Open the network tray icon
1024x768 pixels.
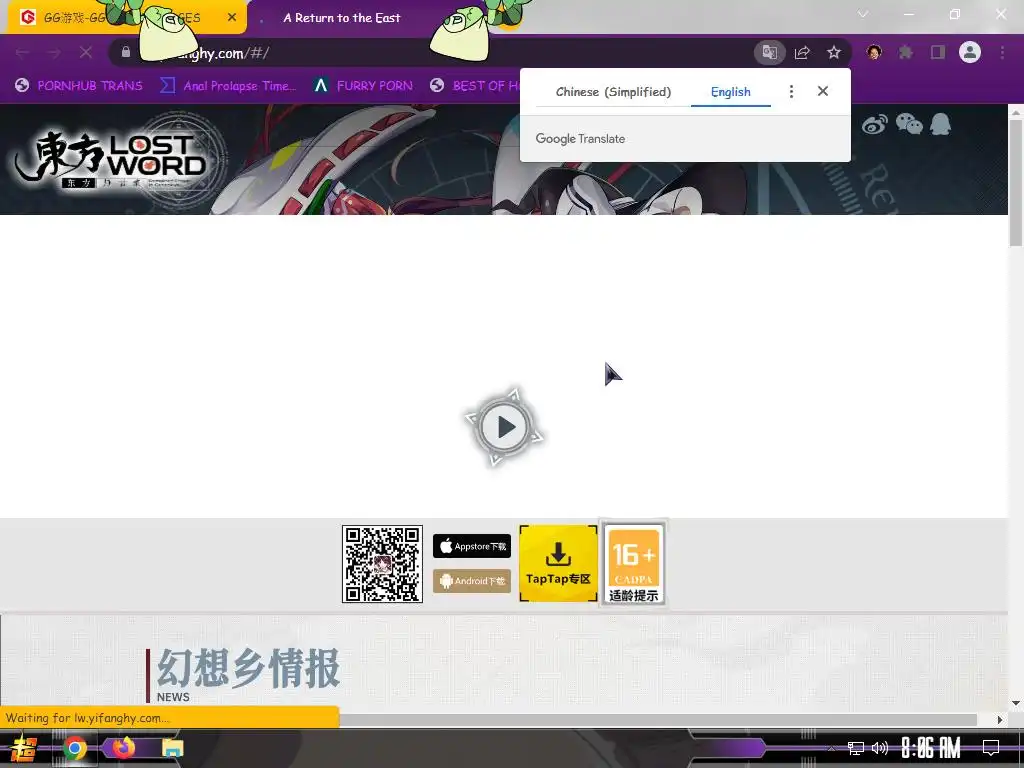point(856,748)
